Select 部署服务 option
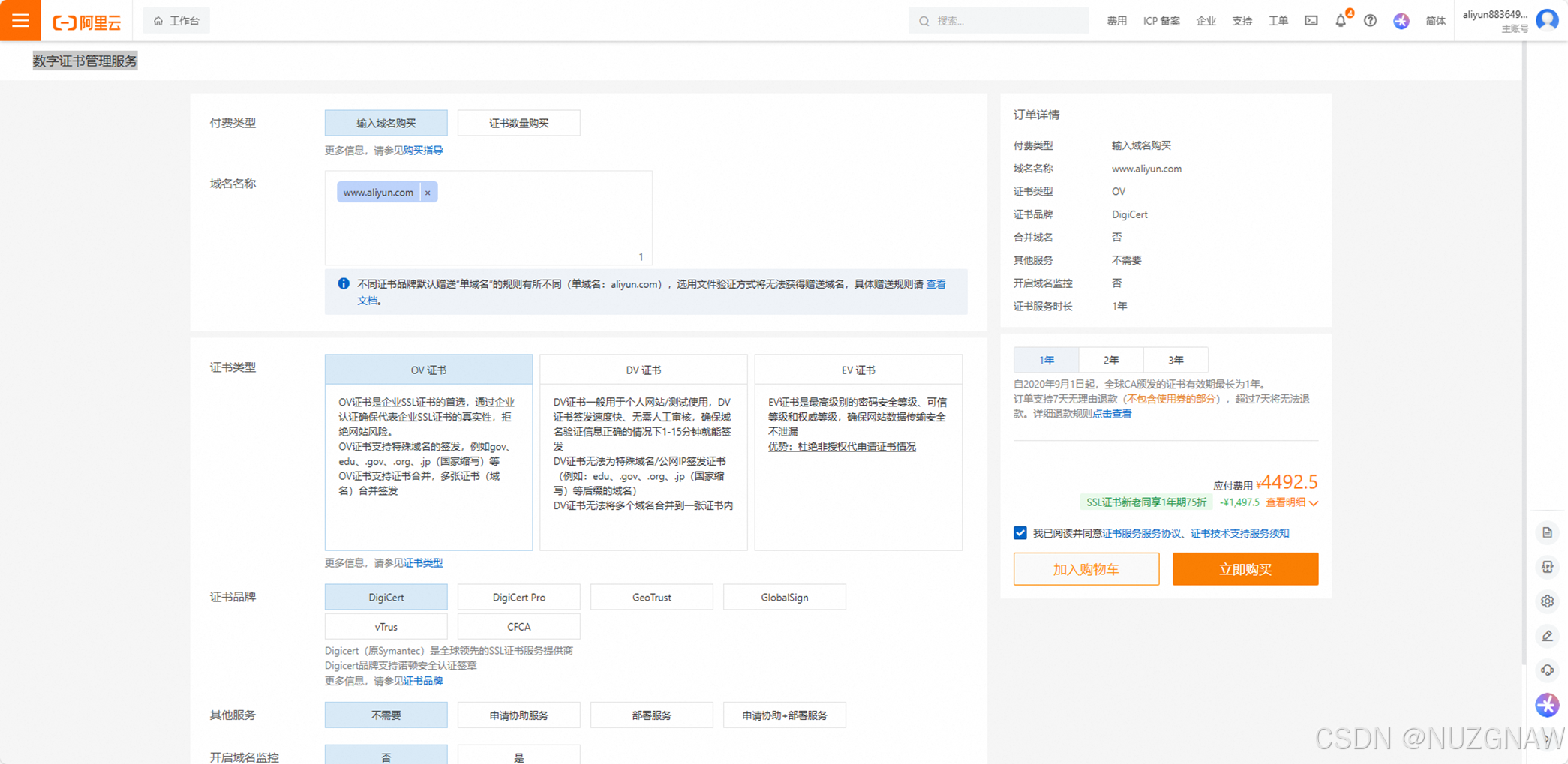The height and width of the screenshot is (764, 1568). pos(651,715)
